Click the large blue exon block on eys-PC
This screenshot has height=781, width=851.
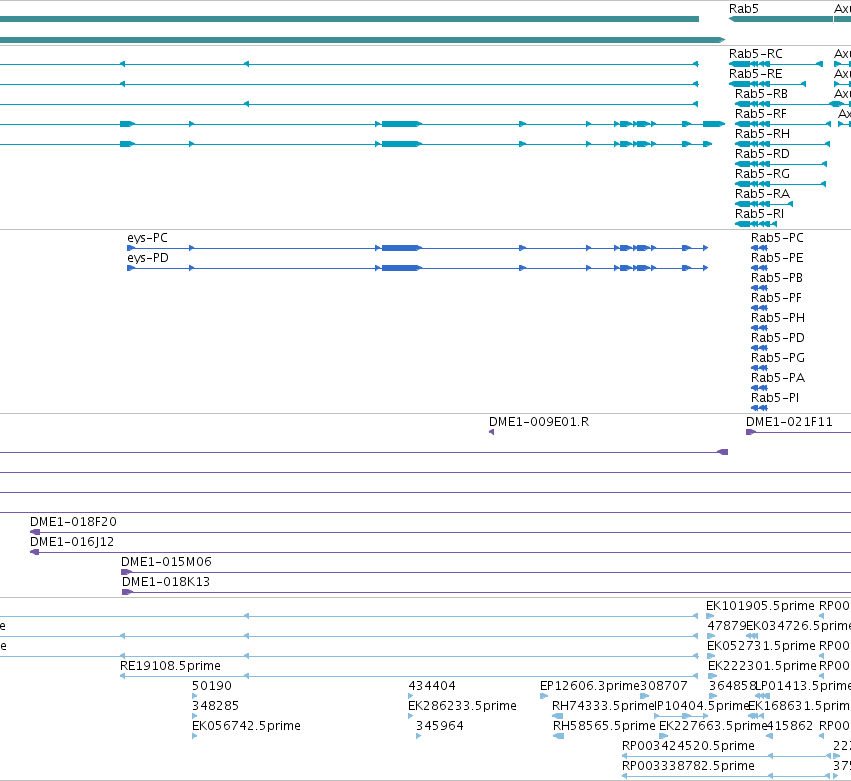(401, 248)
